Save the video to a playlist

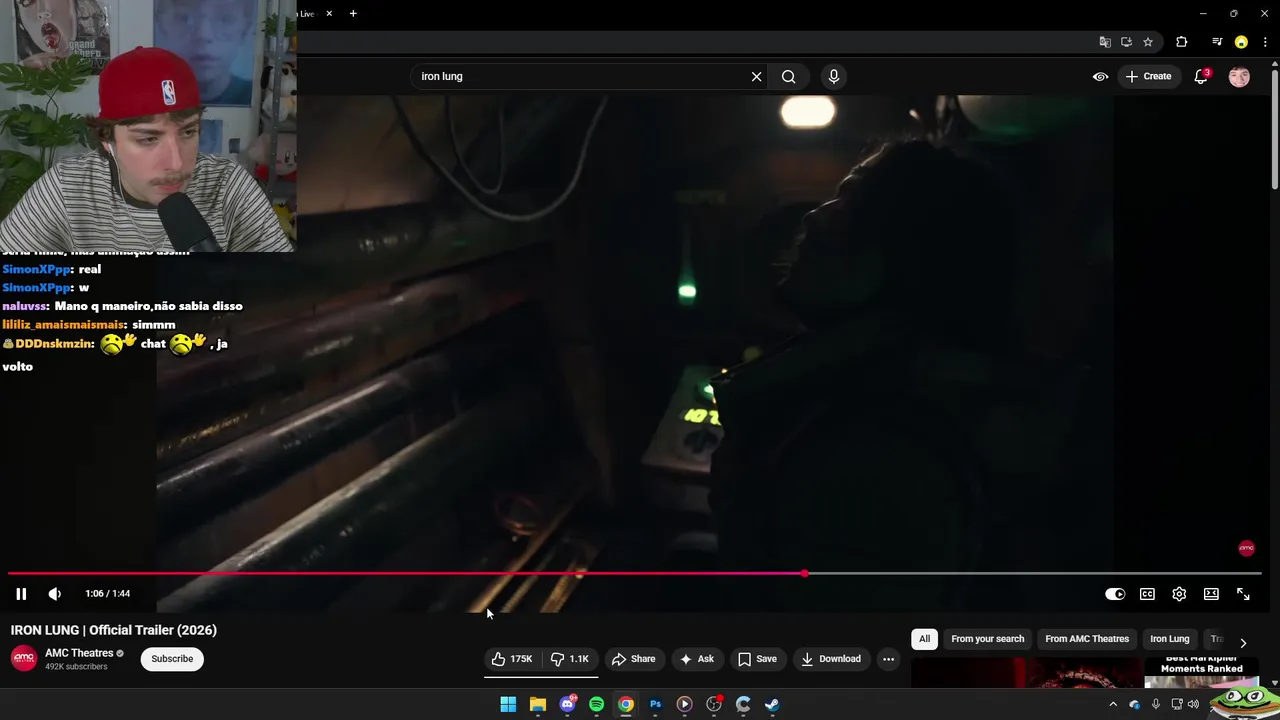tap(757, 659)
